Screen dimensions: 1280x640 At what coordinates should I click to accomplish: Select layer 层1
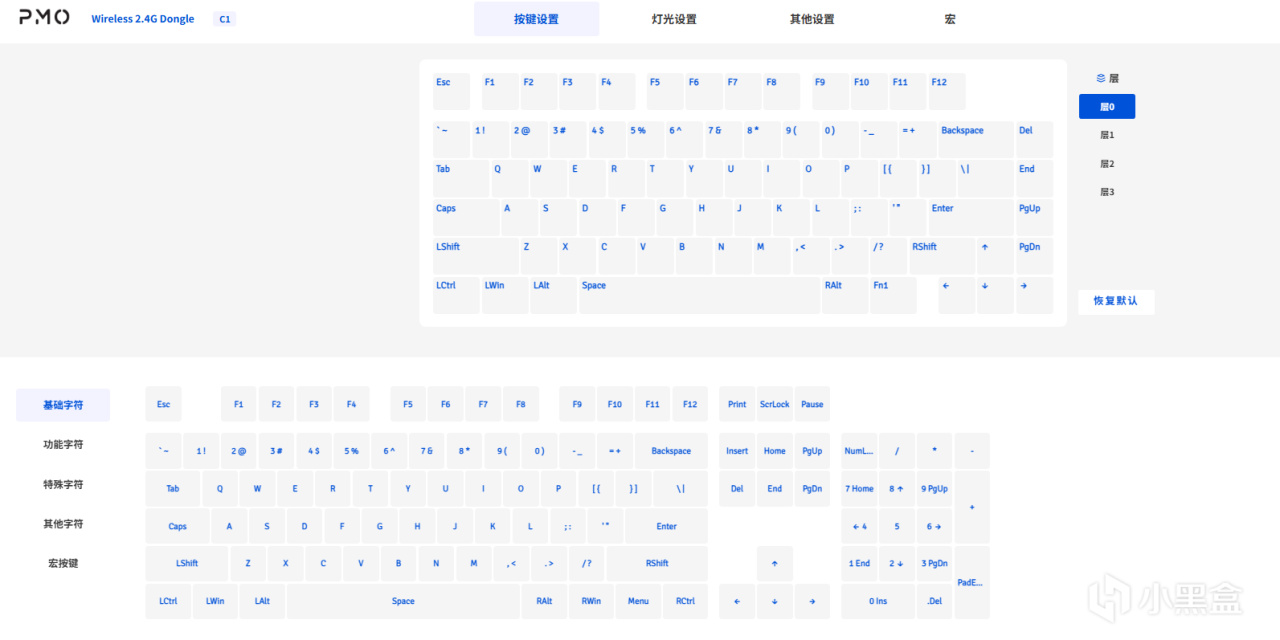[1107, 135]
